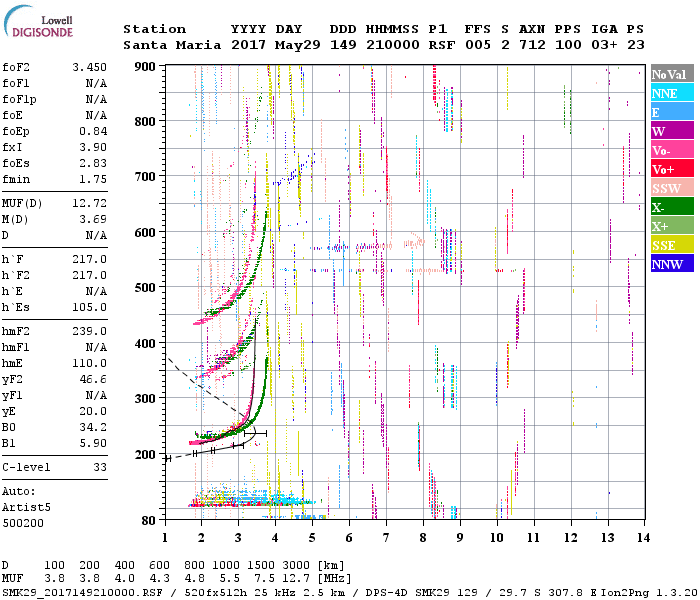Select the Vo- pink legend swatch
This screenshot has height=600, width=700.
pyautogui.click(x=672, y=150)
